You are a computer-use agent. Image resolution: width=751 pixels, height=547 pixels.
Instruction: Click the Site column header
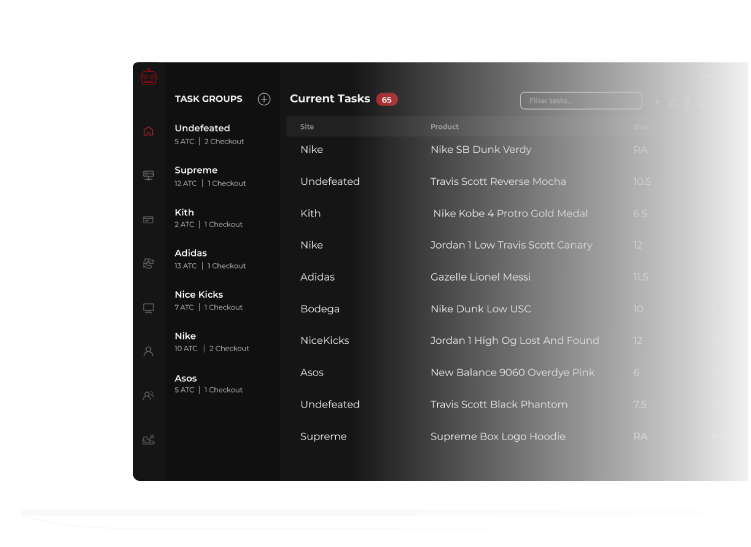(307, 127)
